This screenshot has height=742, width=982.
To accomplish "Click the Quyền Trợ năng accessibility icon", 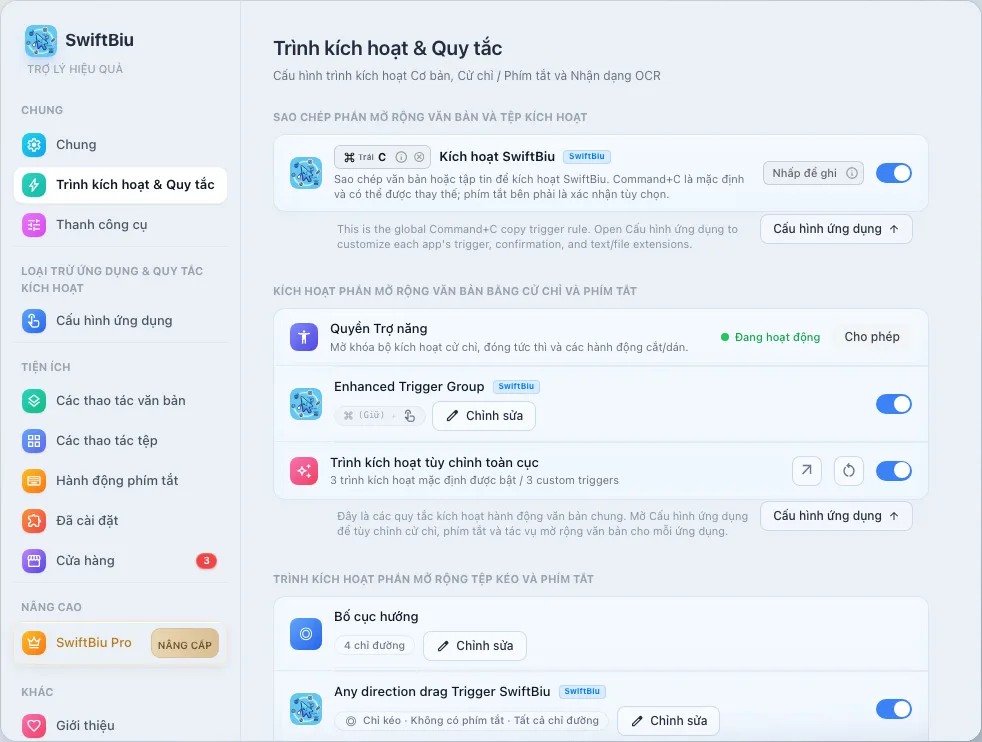I will (x=304, y=337).
